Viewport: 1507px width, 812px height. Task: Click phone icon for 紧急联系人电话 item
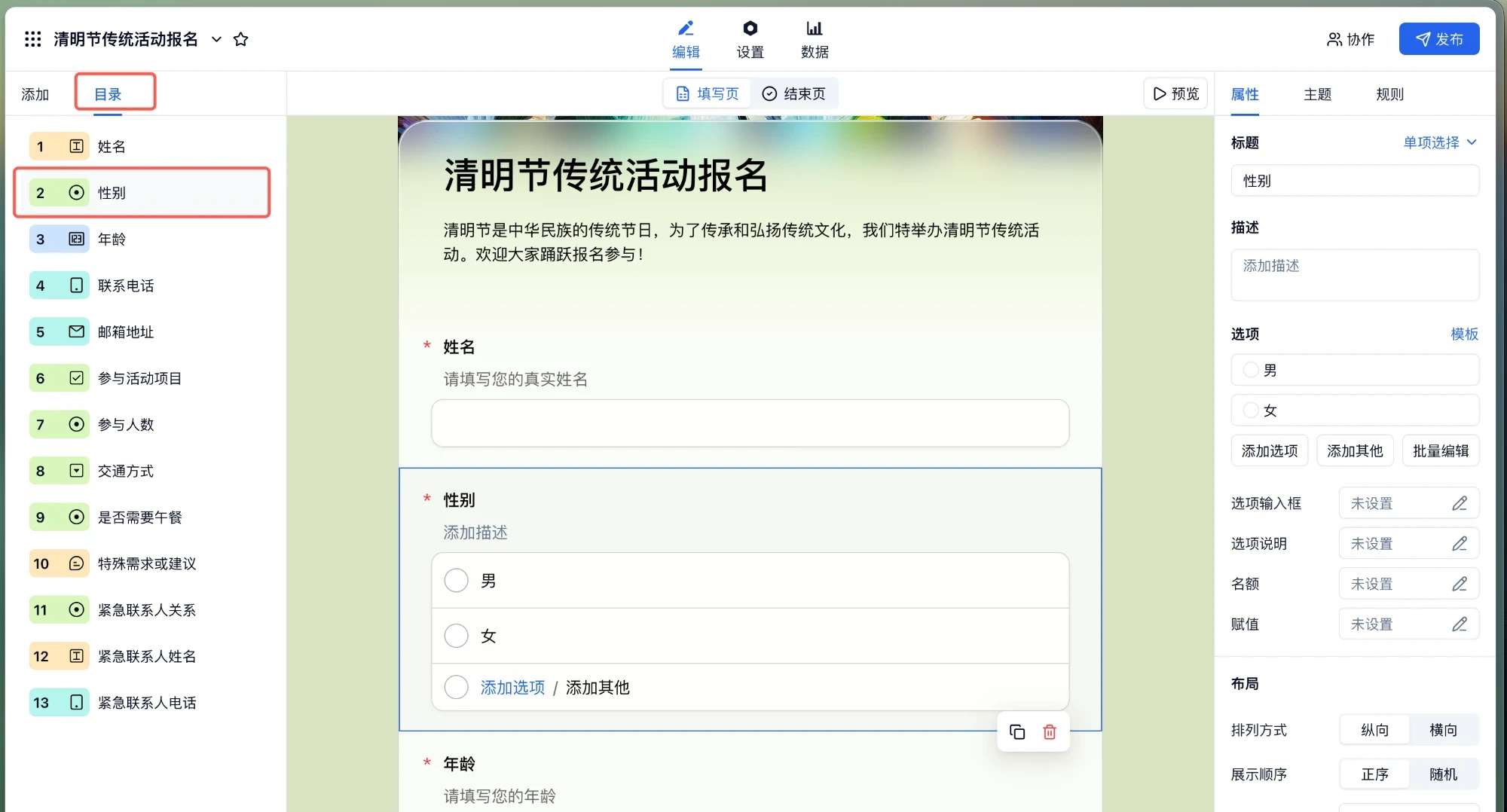coord(76,702)
